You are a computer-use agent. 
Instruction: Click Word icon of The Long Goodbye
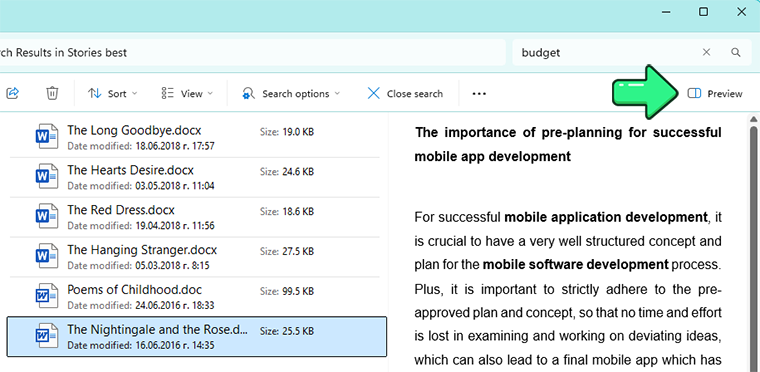[x=47, y=137]
